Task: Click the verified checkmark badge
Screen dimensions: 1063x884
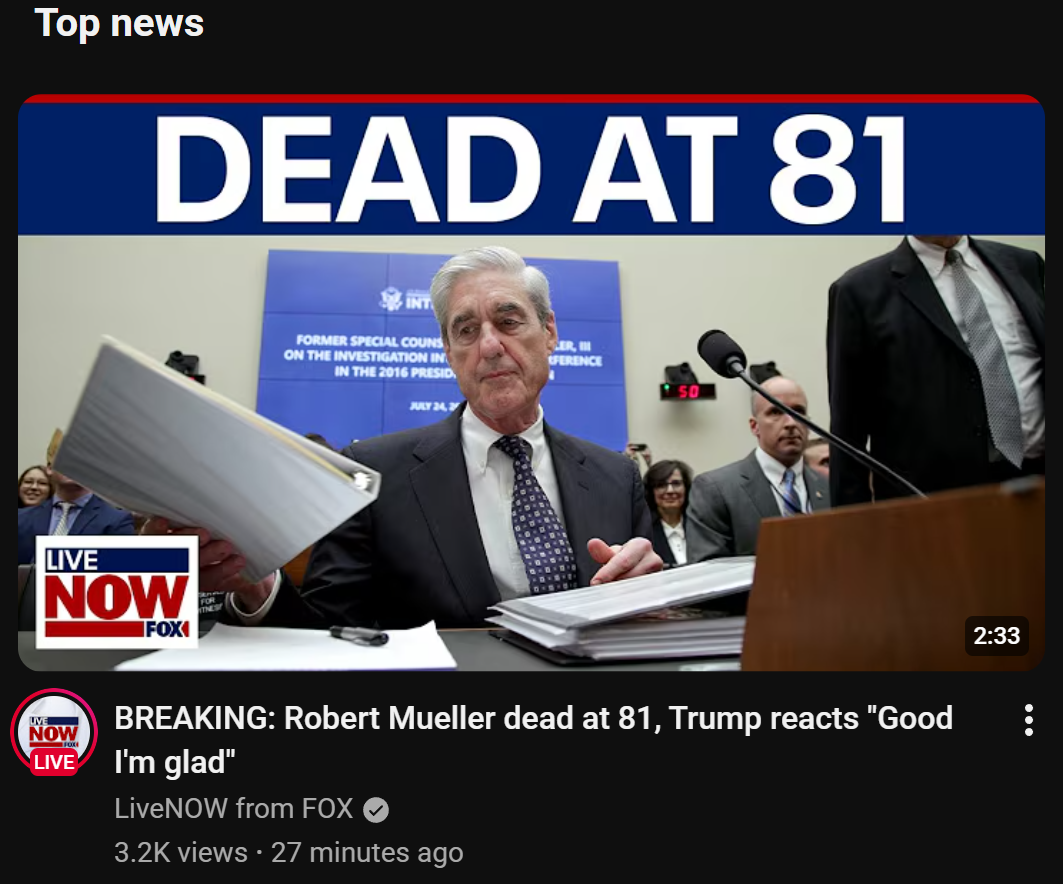Action: click(376, 809)
